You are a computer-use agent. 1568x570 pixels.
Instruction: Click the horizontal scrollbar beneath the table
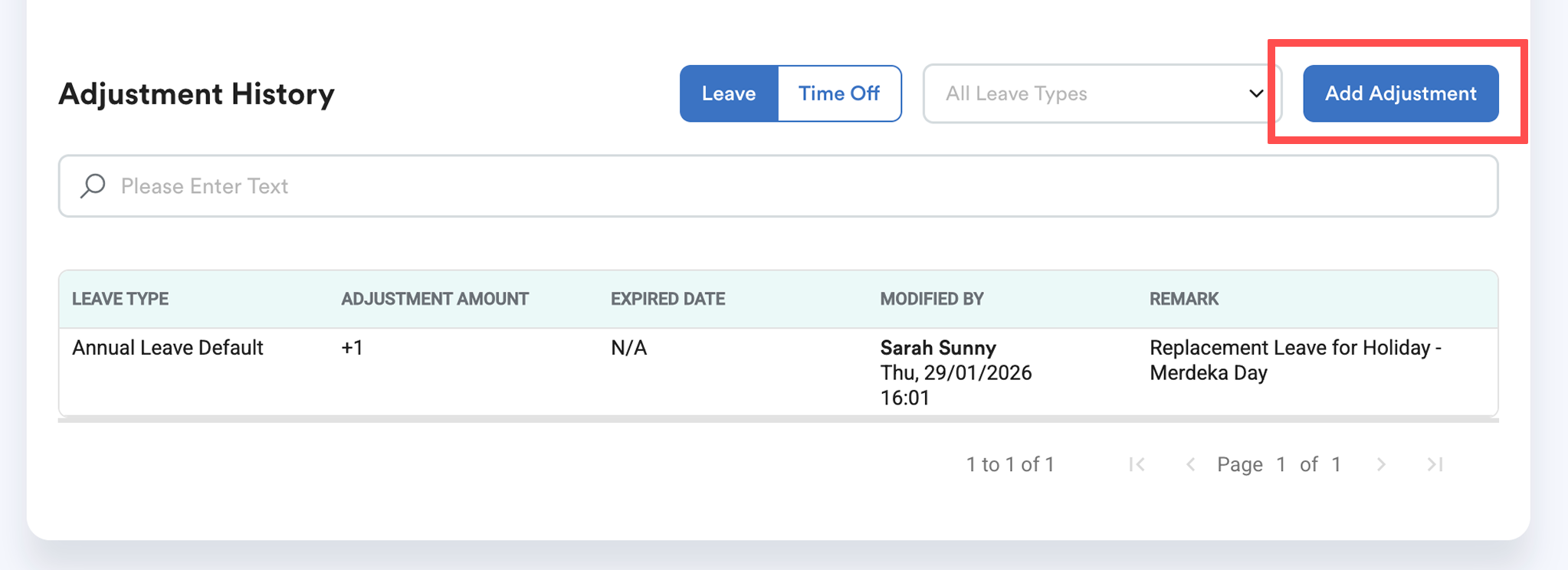778,419
